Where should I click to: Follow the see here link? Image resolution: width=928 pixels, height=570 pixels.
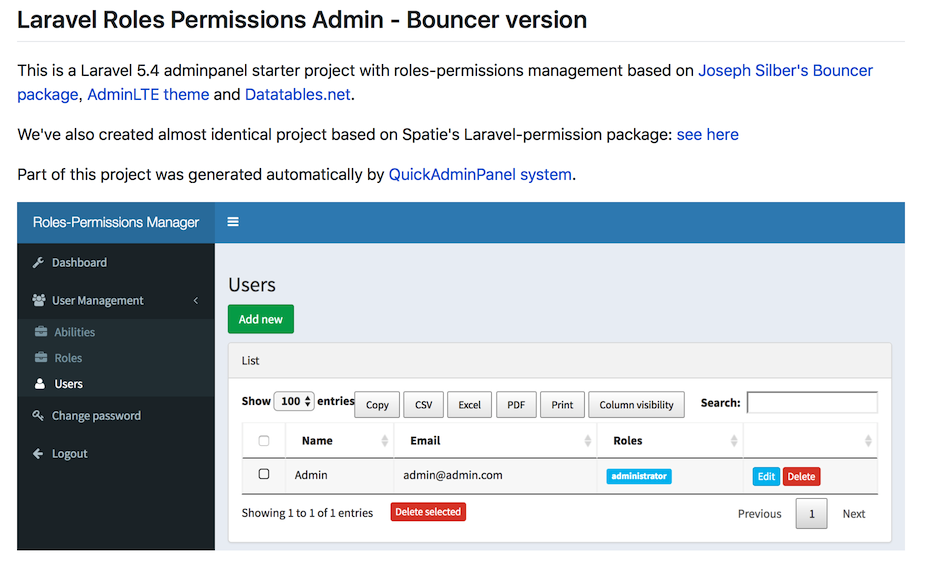pyautogui.click(x=707, y=135)
